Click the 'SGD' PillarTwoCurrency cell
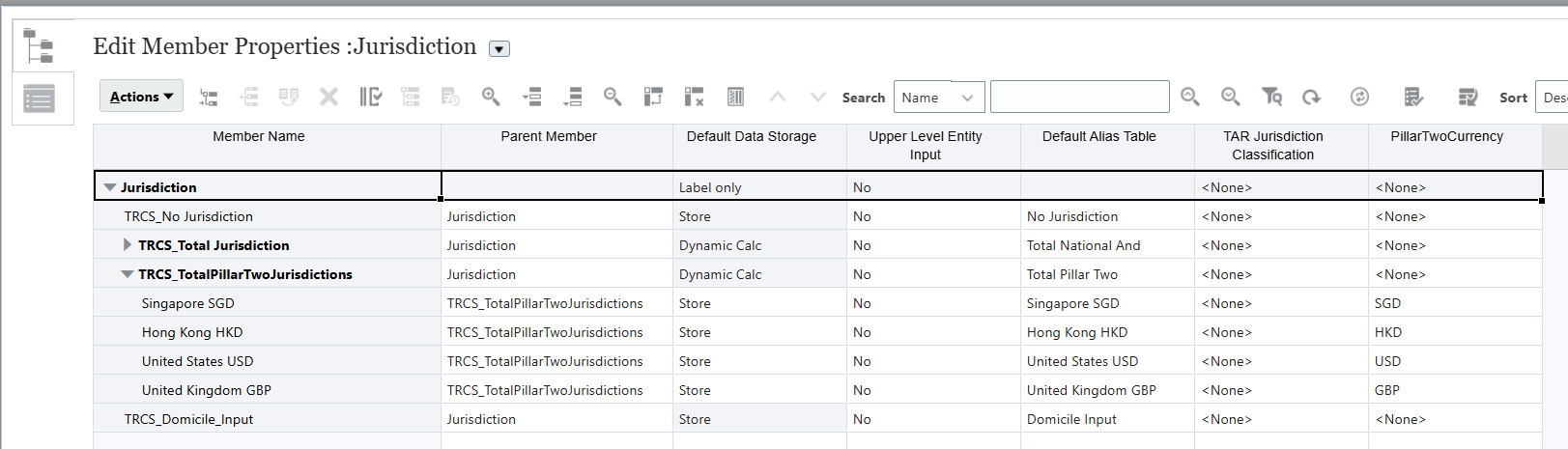This screenshot has width=1568, height=449. [x=1455, y=303]
